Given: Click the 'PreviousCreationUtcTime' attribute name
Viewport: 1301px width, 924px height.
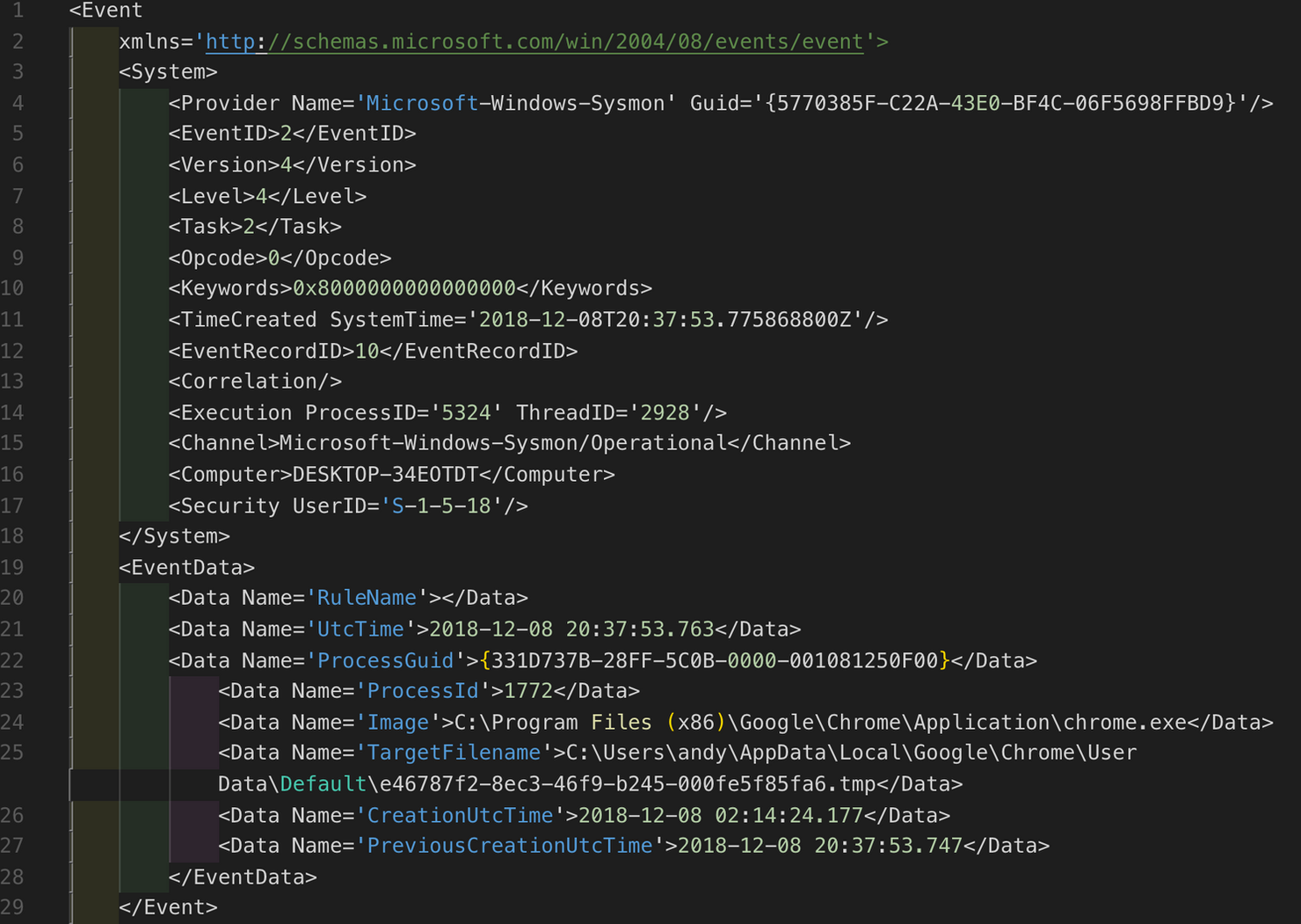Looking at the screenshot, I should (x=510, y=846).
